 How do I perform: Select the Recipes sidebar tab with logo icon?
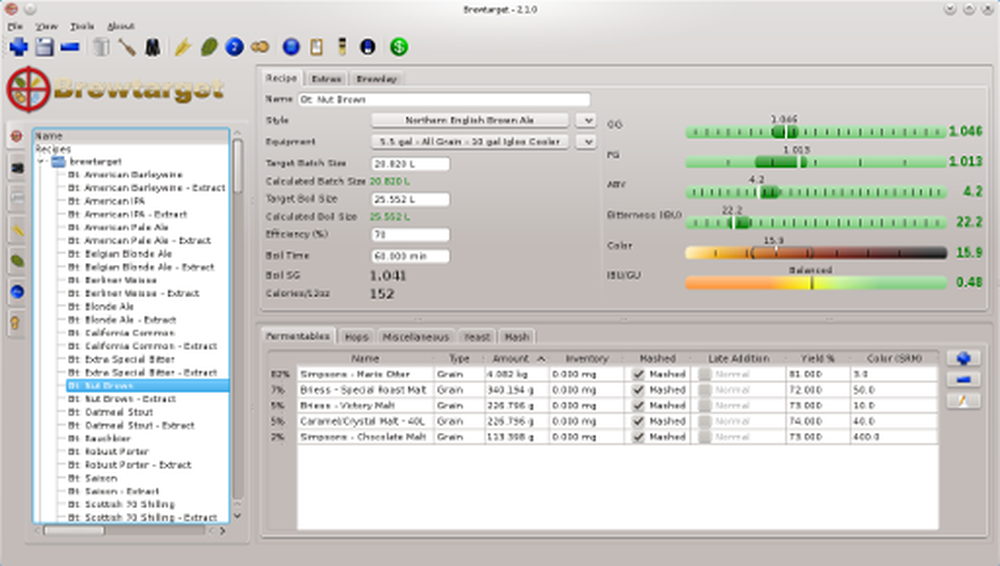coord(17,136)
